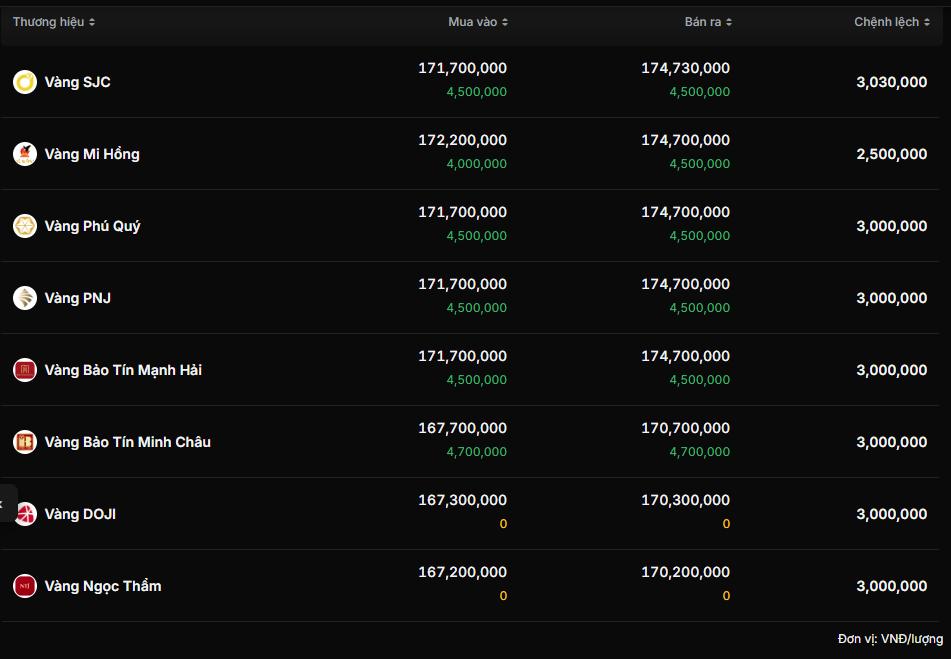951x659 pixels.
Task: Click Vàng Mi Hồng spread 2,500,000
Action: [x=891, y=154]
